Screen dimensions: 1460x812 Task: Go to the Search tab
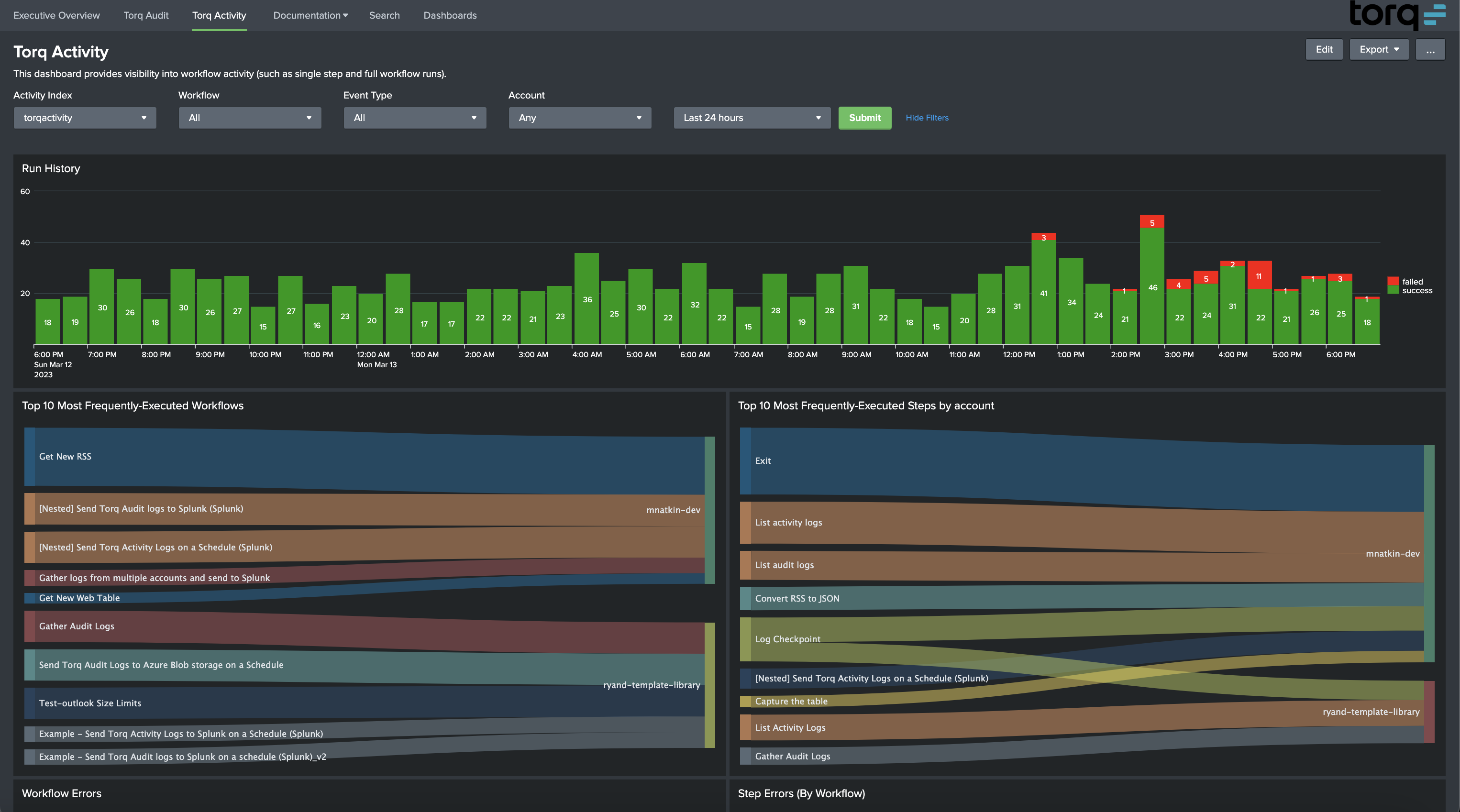(x=384, y=15)
